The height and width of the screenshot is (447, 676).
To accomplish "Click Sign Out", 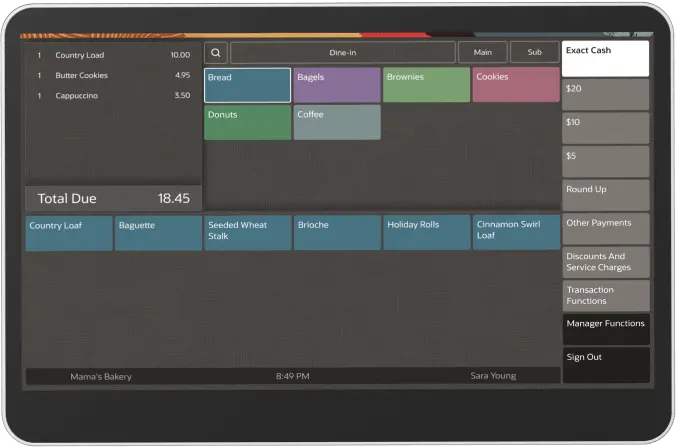I will [x=605, y=364].
